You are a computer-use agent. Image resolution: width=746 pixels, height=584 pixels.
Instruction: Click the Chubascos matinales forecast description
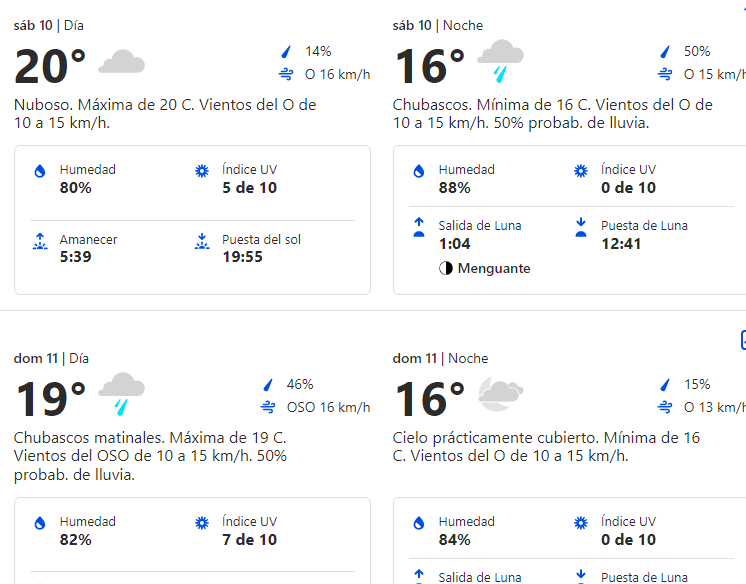tap(150, 456)
